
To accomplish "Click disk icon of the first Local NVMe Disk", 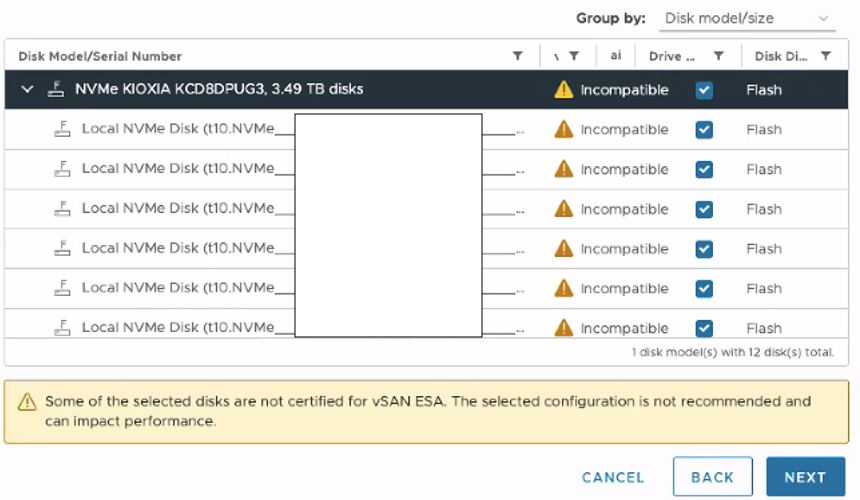I will click(63, 129).
